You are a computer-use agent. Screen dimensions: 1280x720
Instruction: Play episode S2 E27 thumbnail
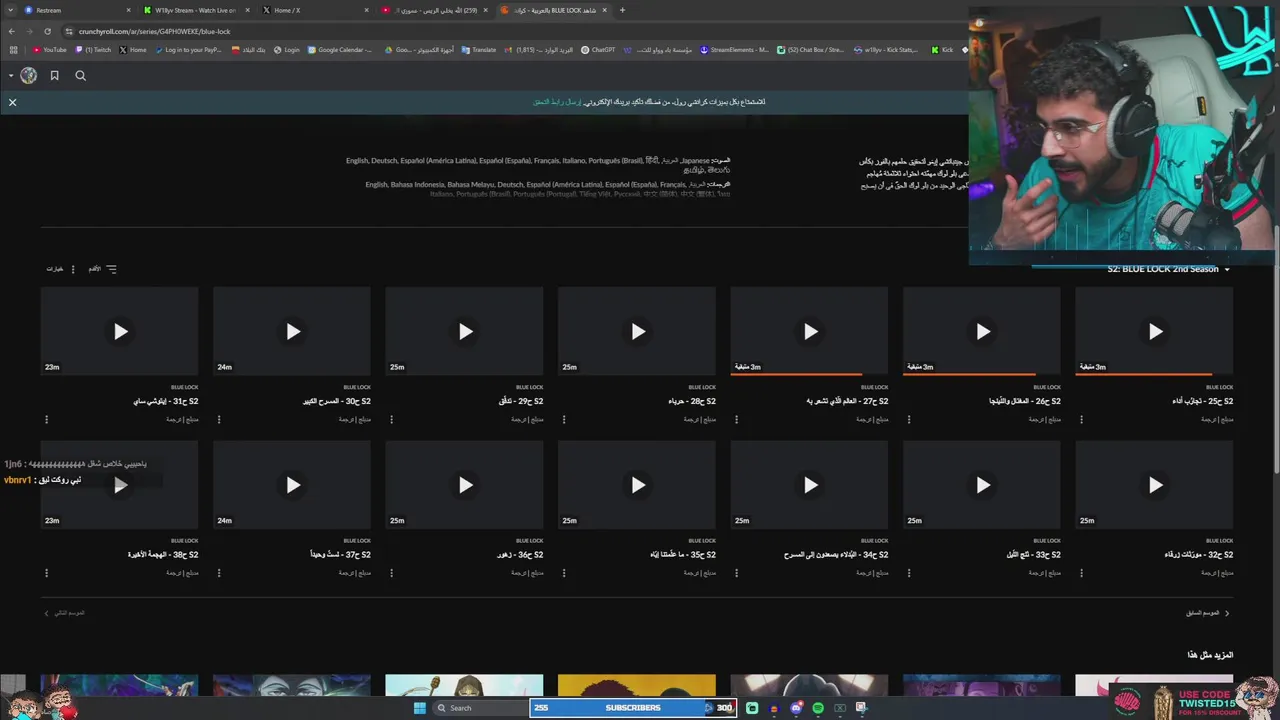point(810,331)
